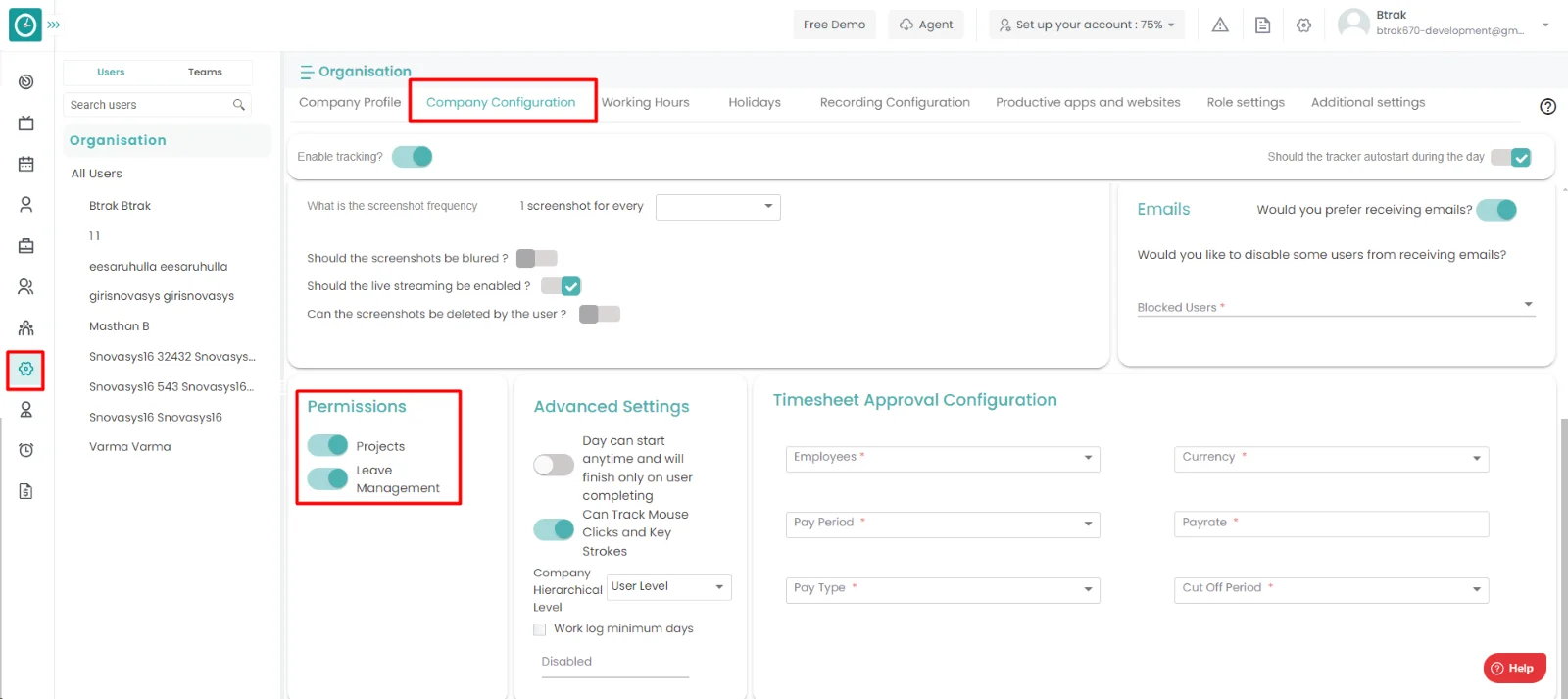
Task: Open the Company Hierarchical Level dropdown
Action: pyautogui.click(x=668, y=587)
